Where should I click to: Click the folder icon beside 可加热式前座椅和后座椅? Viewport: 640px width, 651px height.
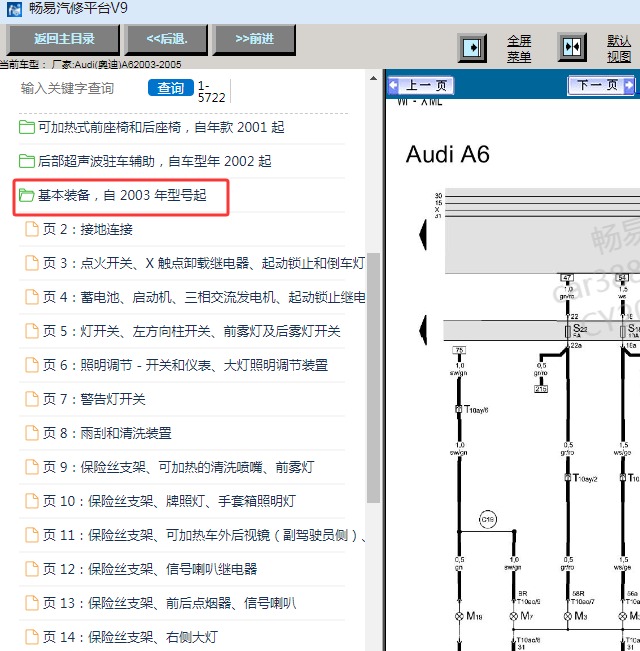coord(27,127)
